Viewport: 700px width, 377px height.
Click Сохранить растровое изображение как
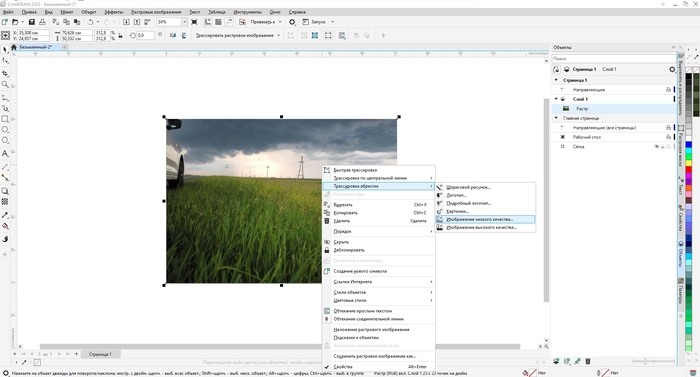[379, 356]
